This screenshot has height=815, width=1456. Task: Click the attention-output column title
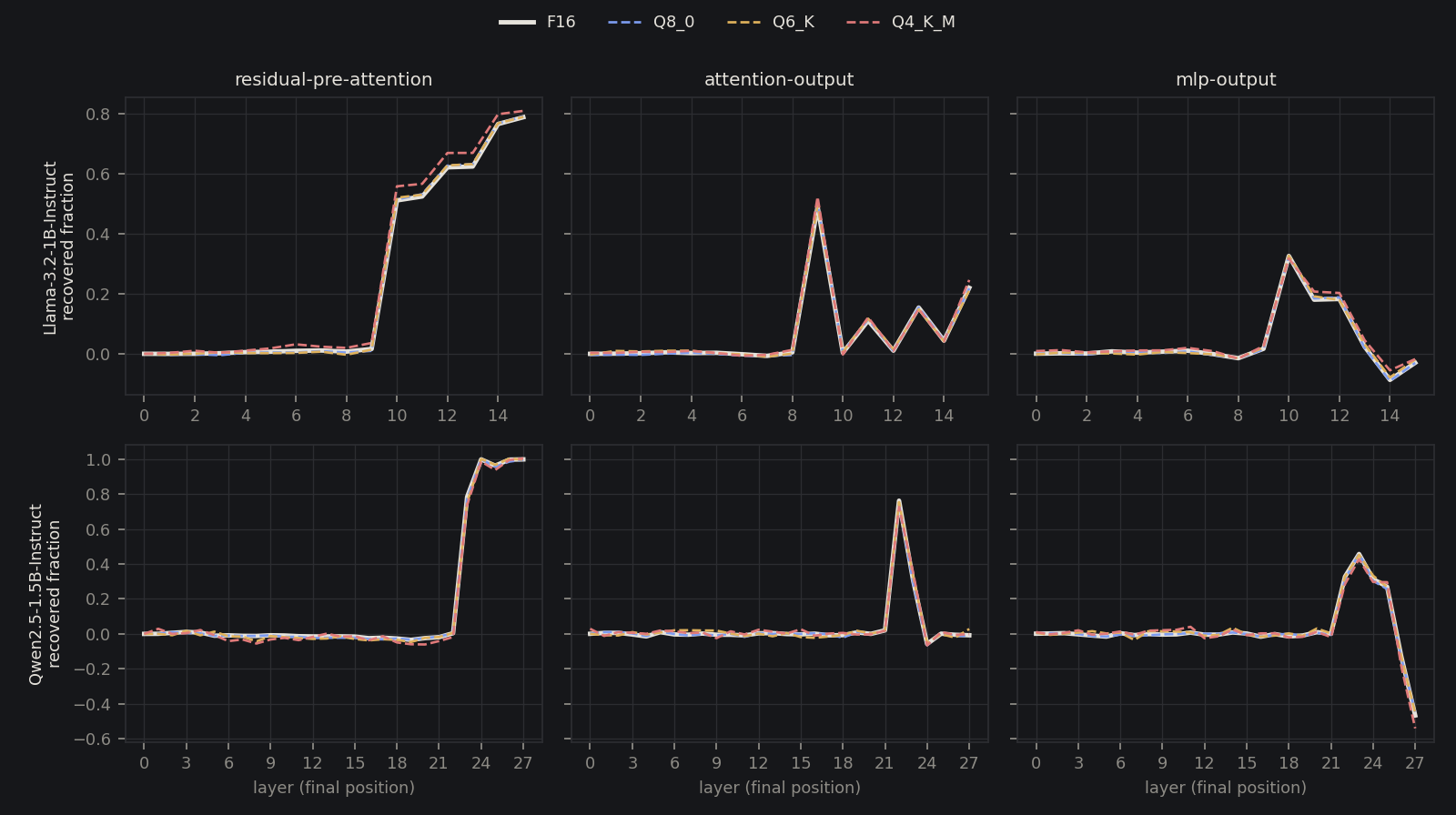[x=779, y=79]
